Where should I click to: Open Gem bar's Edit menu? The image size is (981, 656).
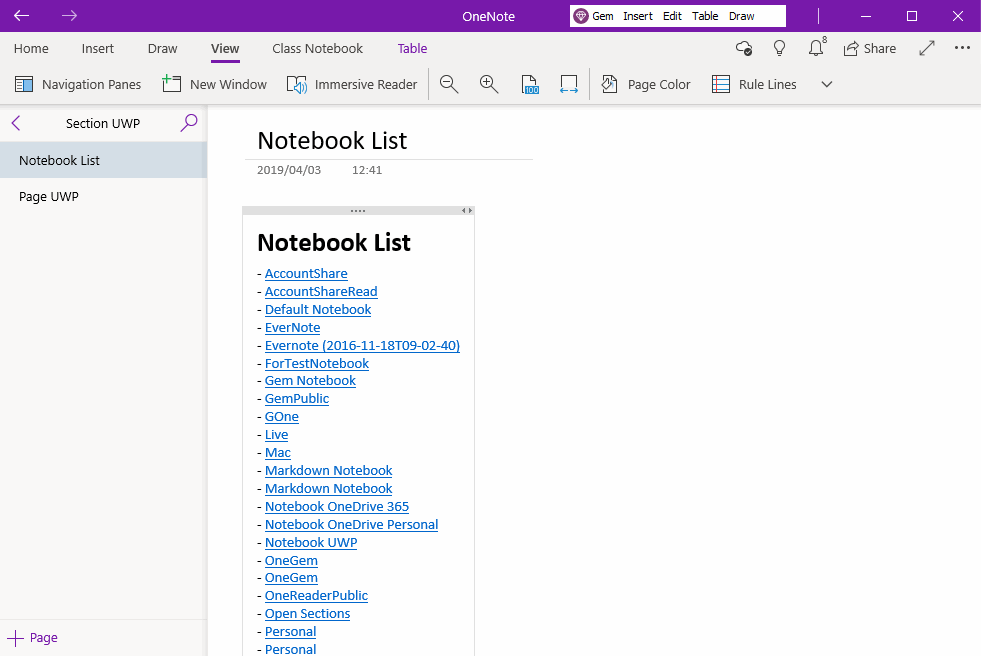(x=672, y=16)
